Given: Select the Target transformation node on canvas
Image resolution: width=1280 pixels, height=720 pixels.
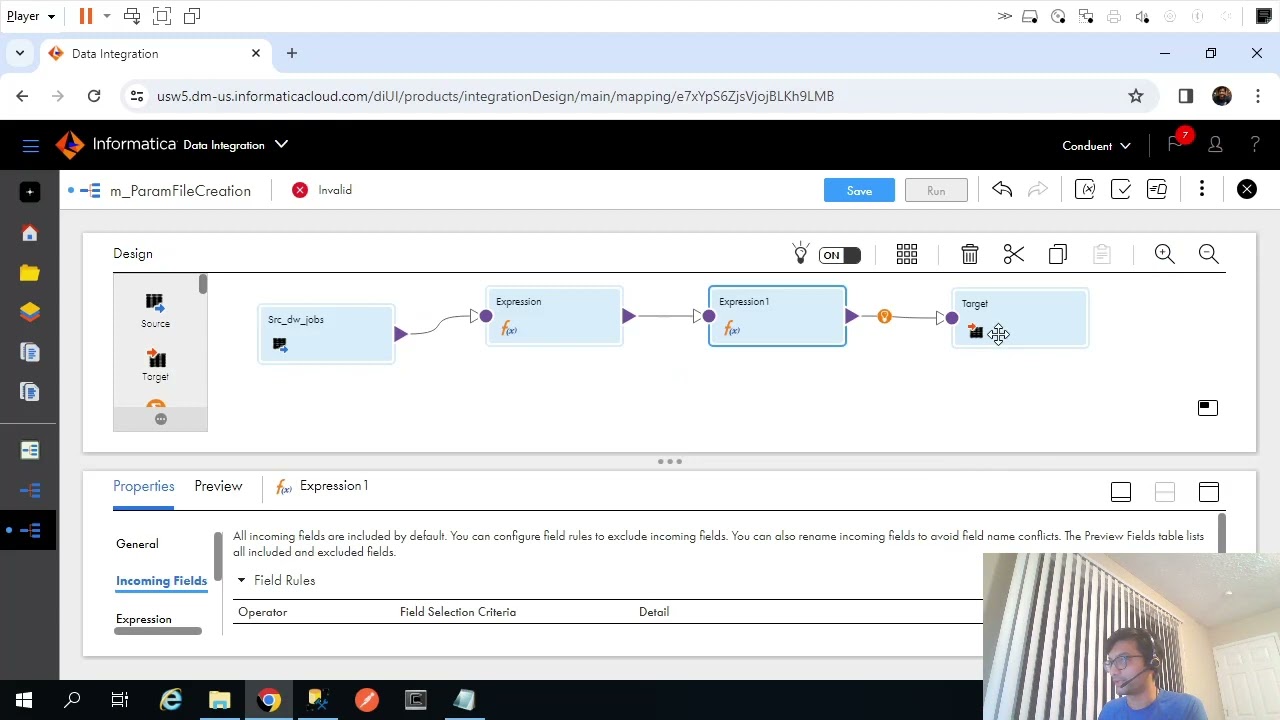Looking at the screenshot, I should coord(1020,318).
